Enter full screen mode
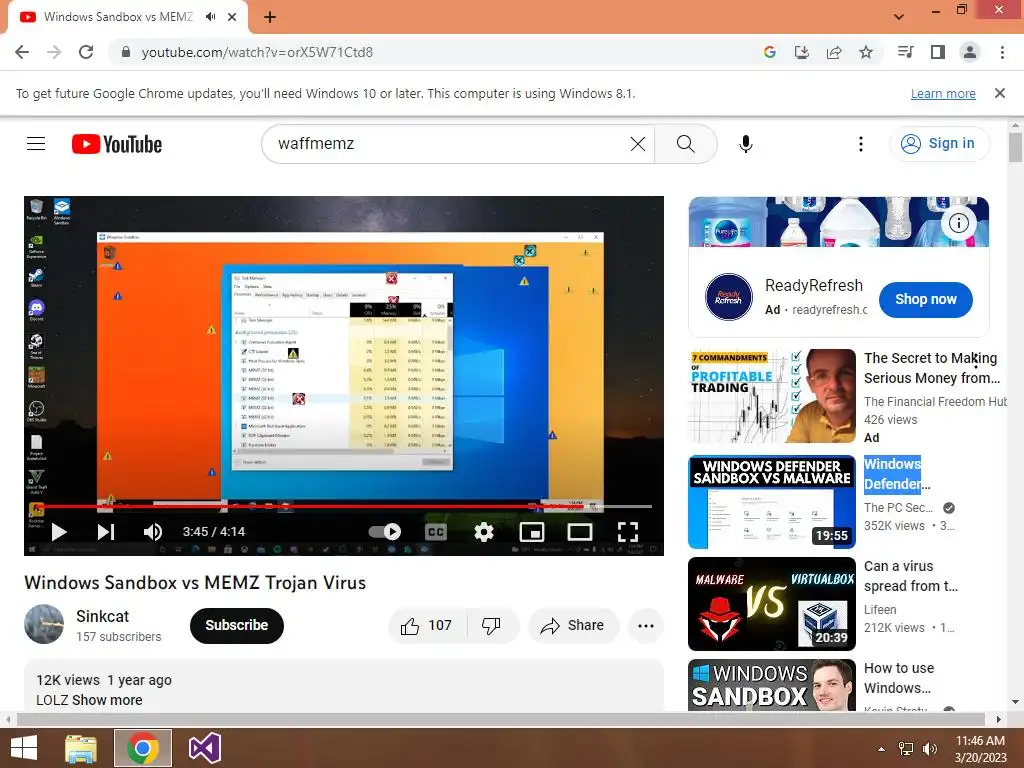 point(628,532)
